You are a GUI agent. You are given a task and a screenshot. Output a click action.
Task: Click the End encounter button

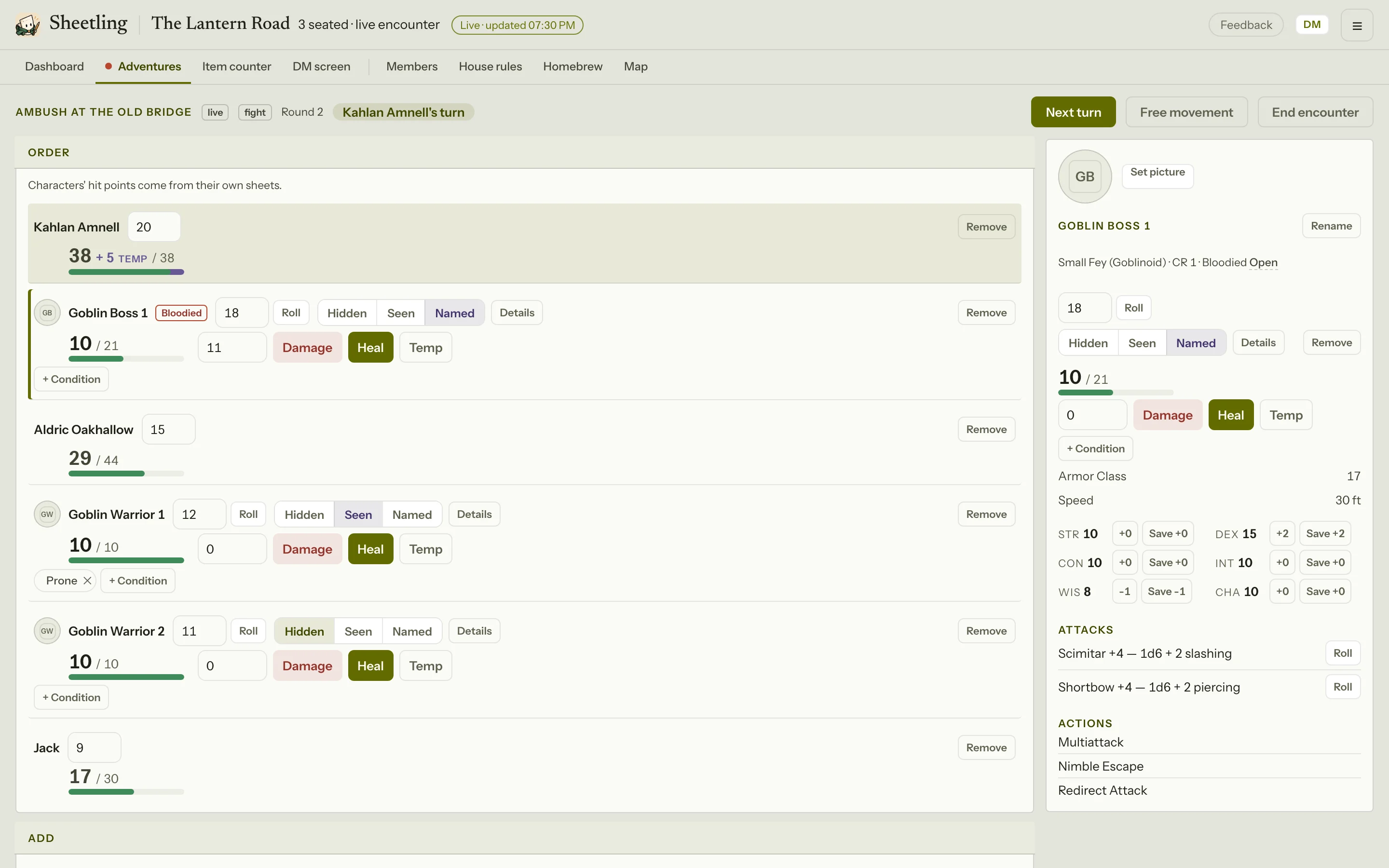1315,112
